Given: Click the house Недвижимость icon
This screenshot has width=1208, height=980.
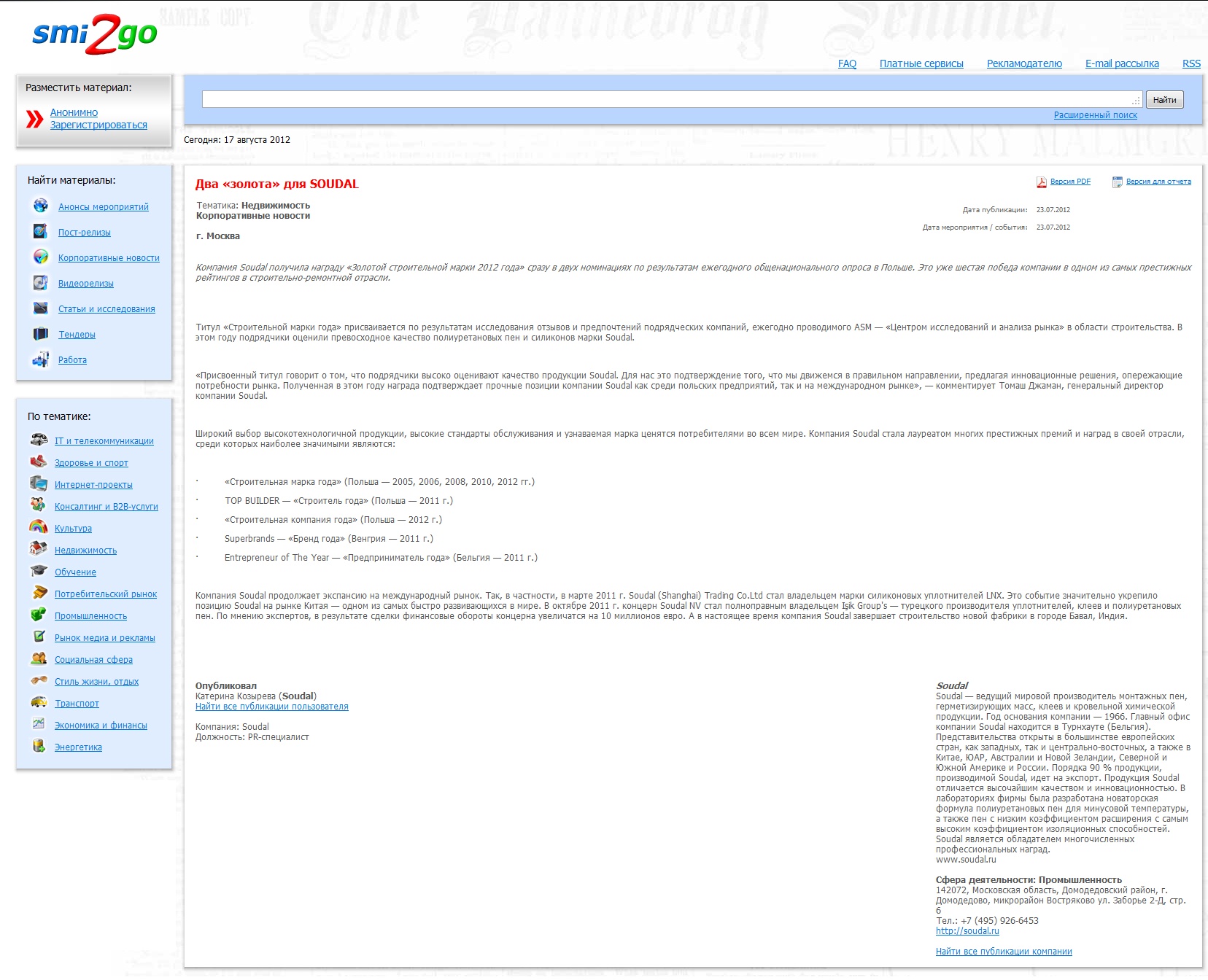Looking at the screenshot, I should [x=39, y=549].
